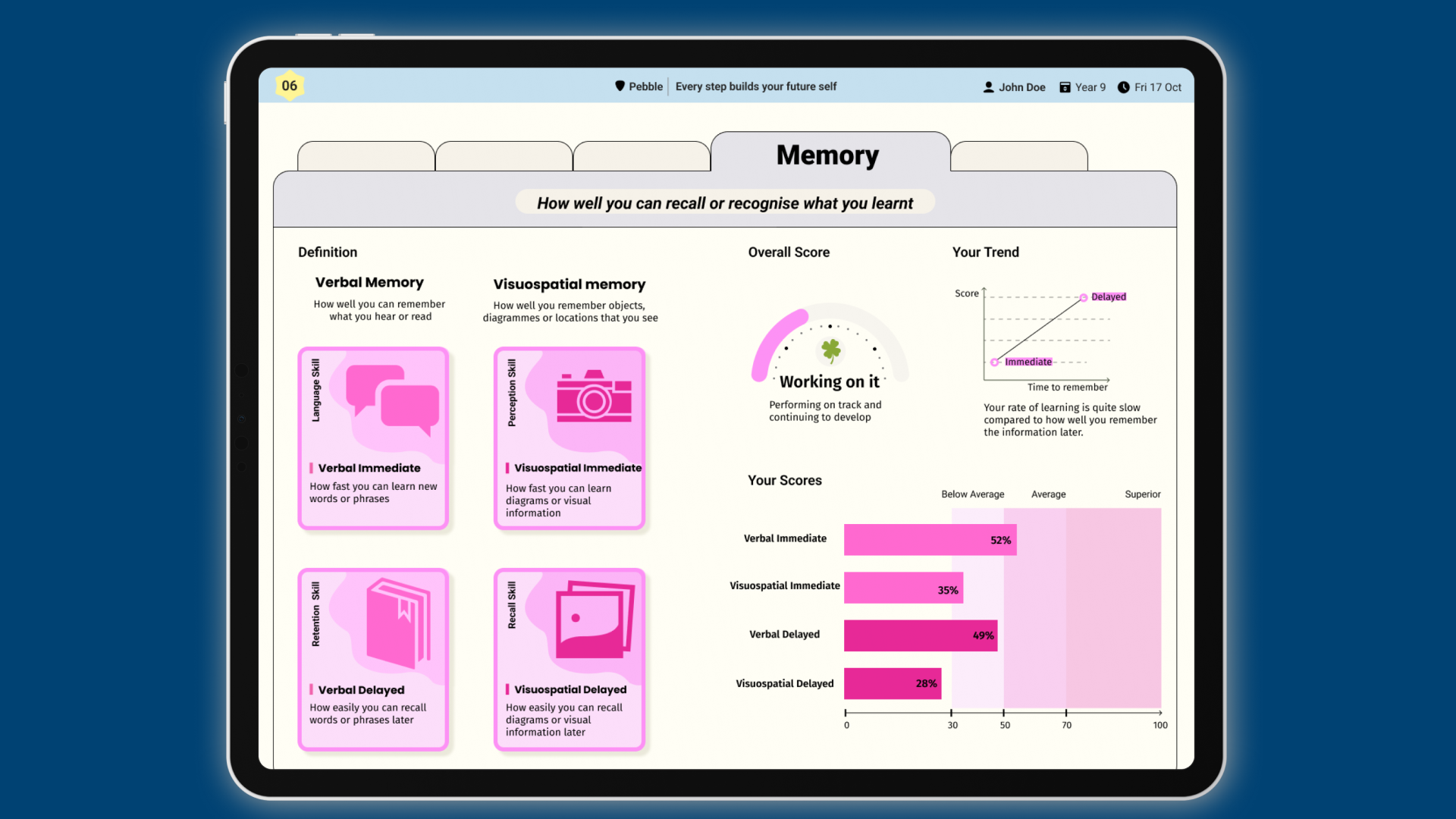Click the stacked photos icon
Viewport: 1456px width, 819px height.
(x=595, y=620)
